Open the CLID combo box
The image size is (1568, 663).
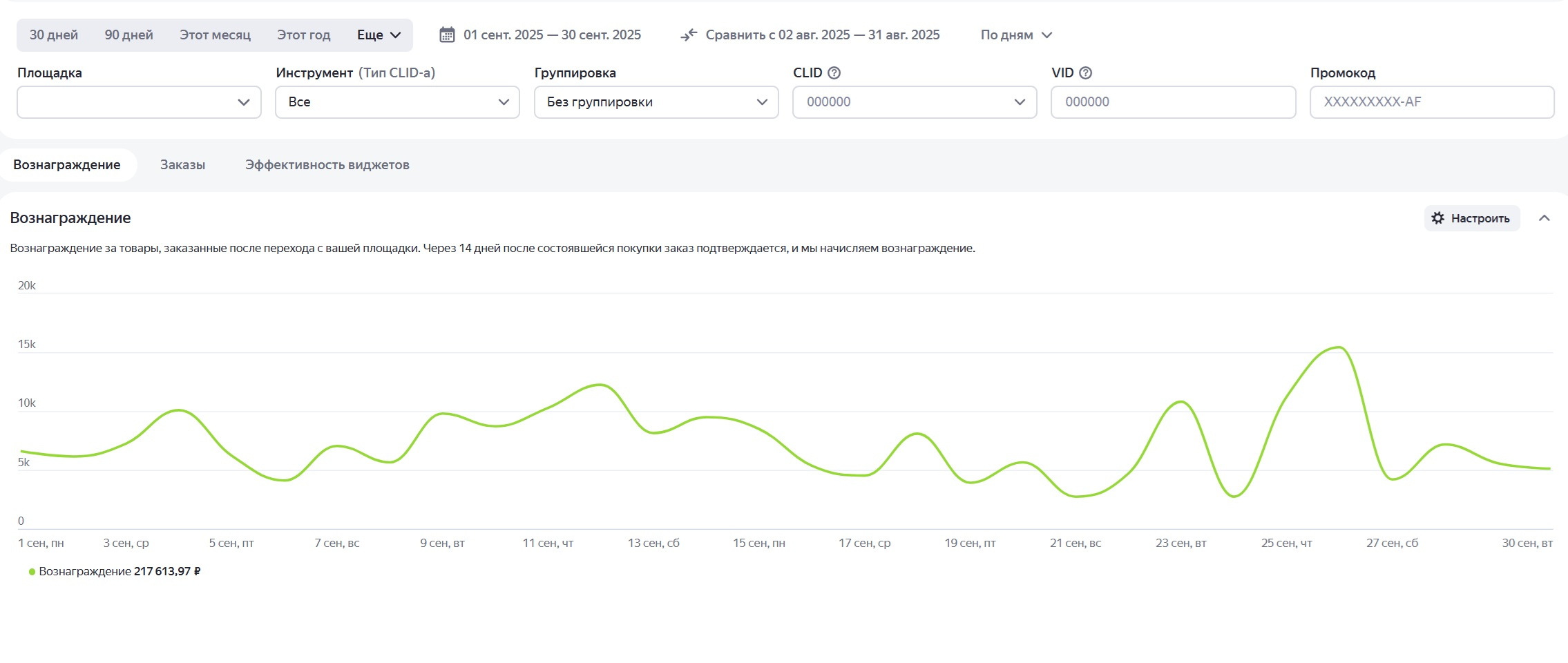(914, 102)
